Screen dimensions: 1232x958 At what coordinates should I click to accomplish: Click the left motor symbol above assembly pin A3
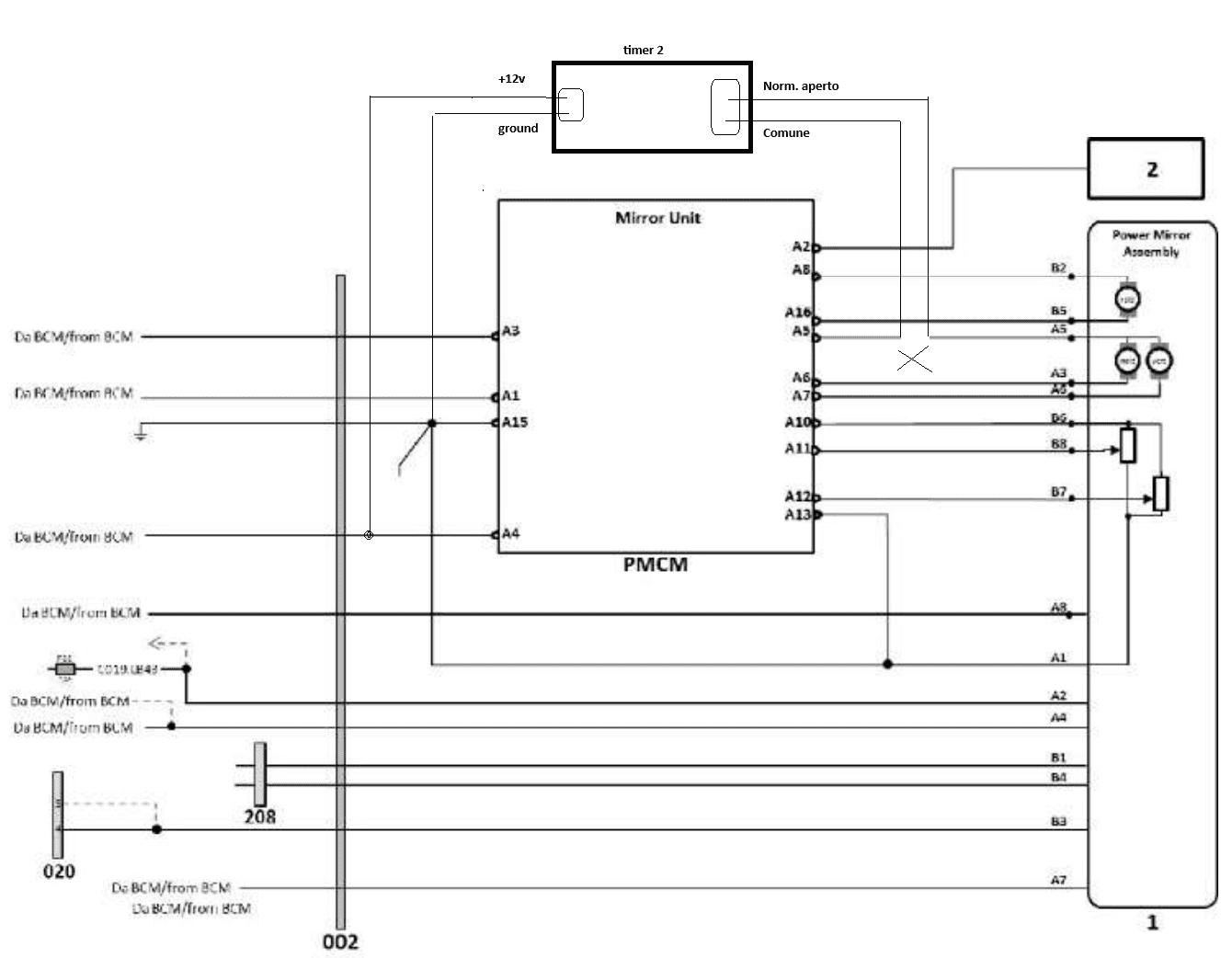tap(1128, 359)
